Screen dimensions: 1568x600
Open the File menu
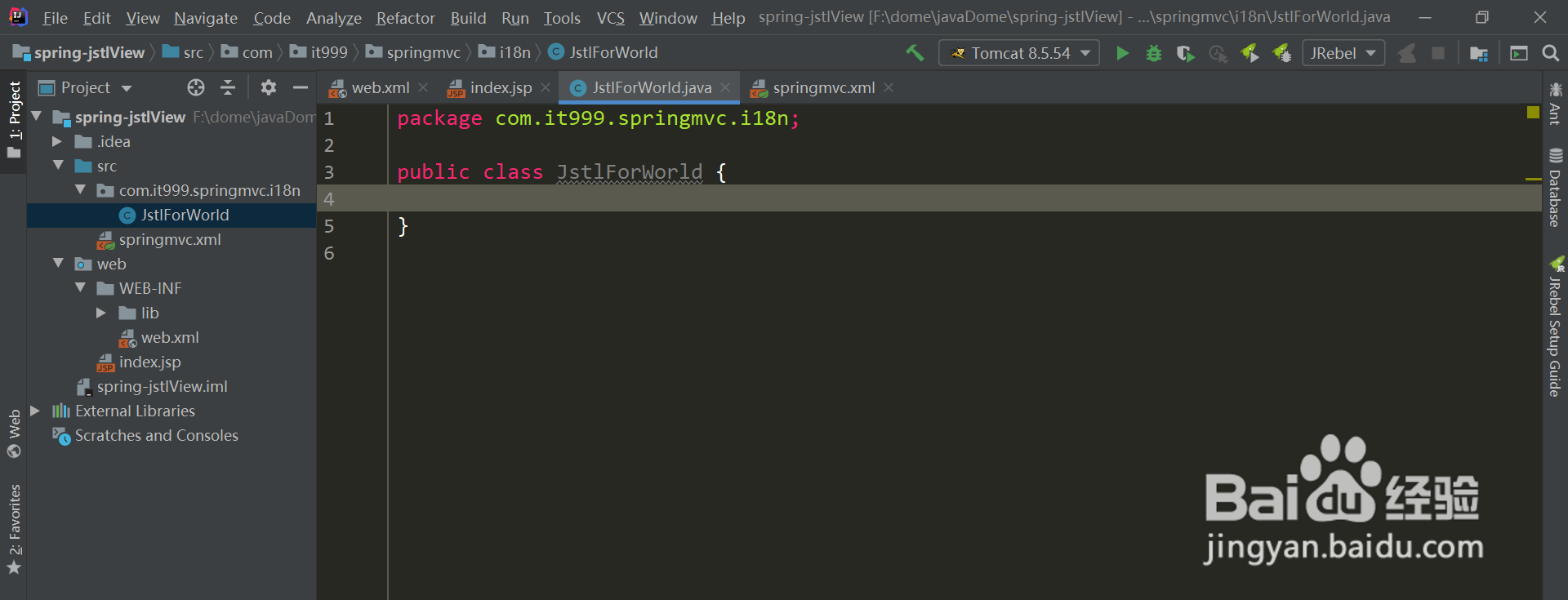tap(55, 18)
